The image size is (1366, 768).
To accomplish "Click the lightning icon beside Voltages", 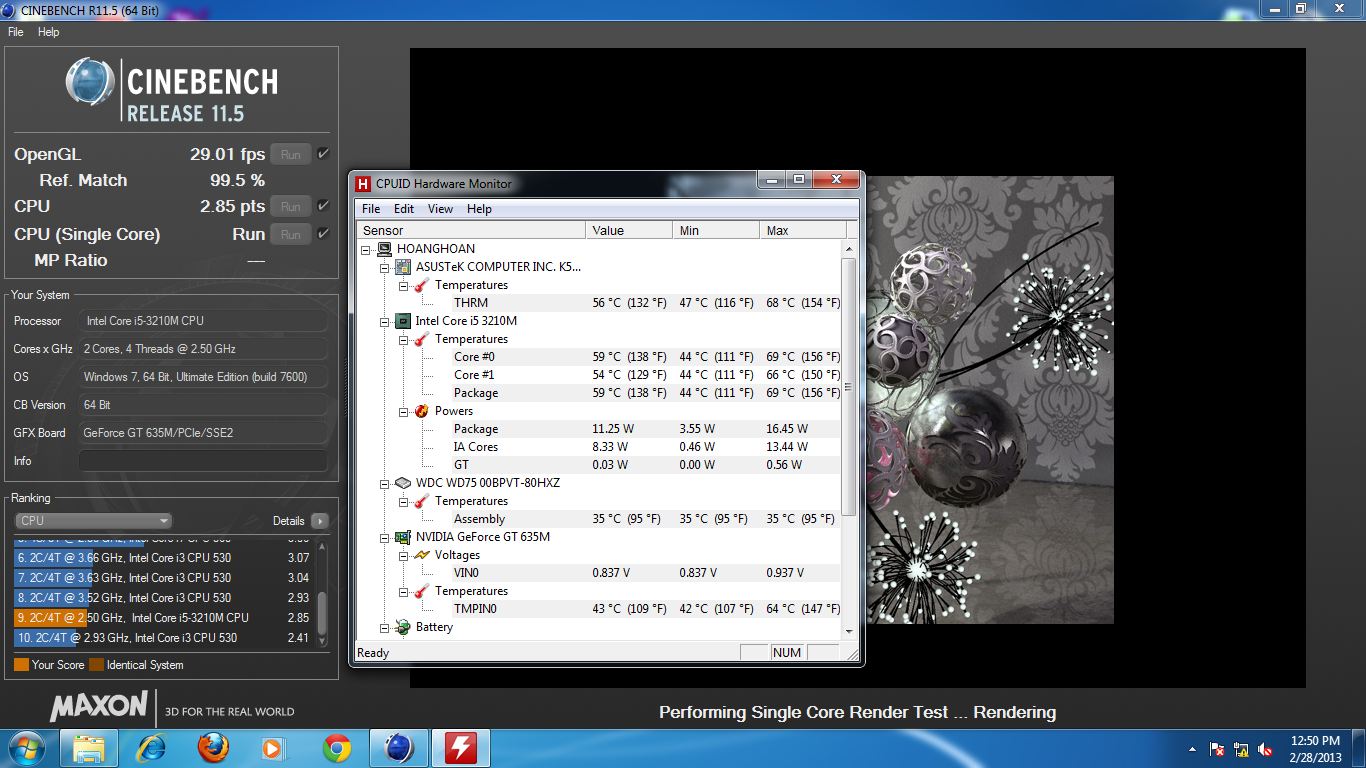I will (x=422, y=555).
